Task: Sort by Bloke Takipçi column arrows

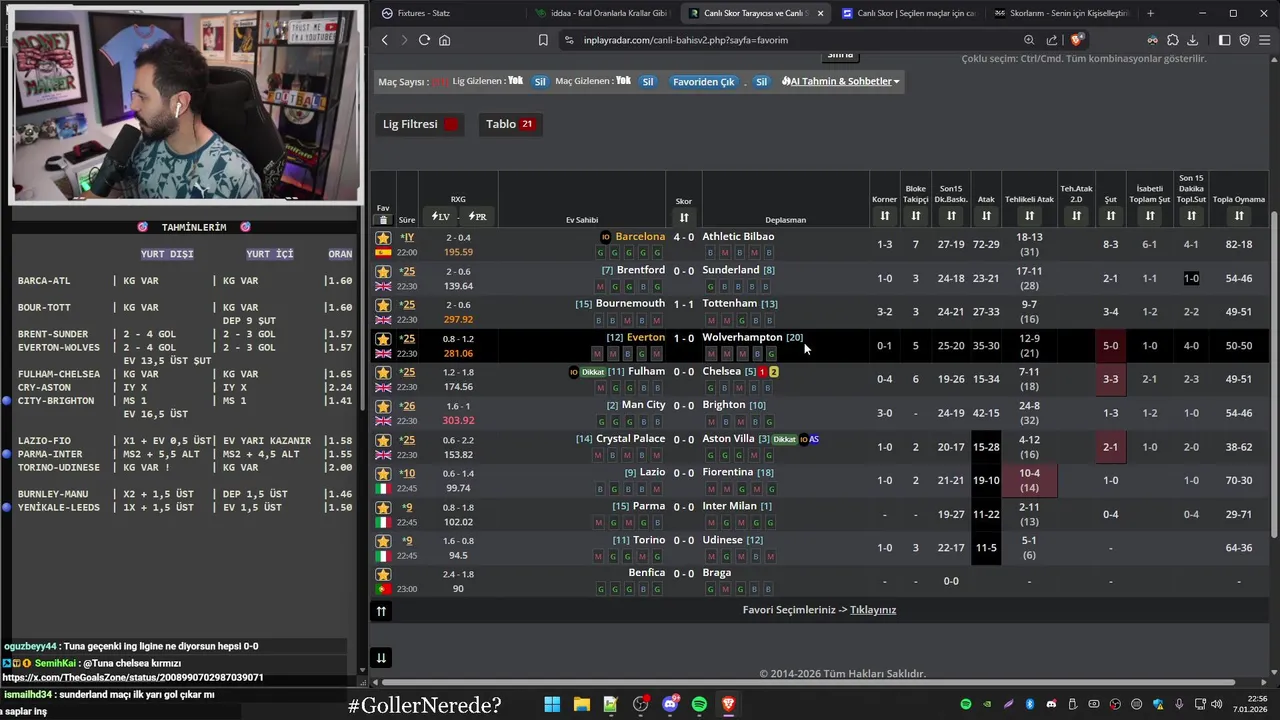Action: tap(915, 216)
